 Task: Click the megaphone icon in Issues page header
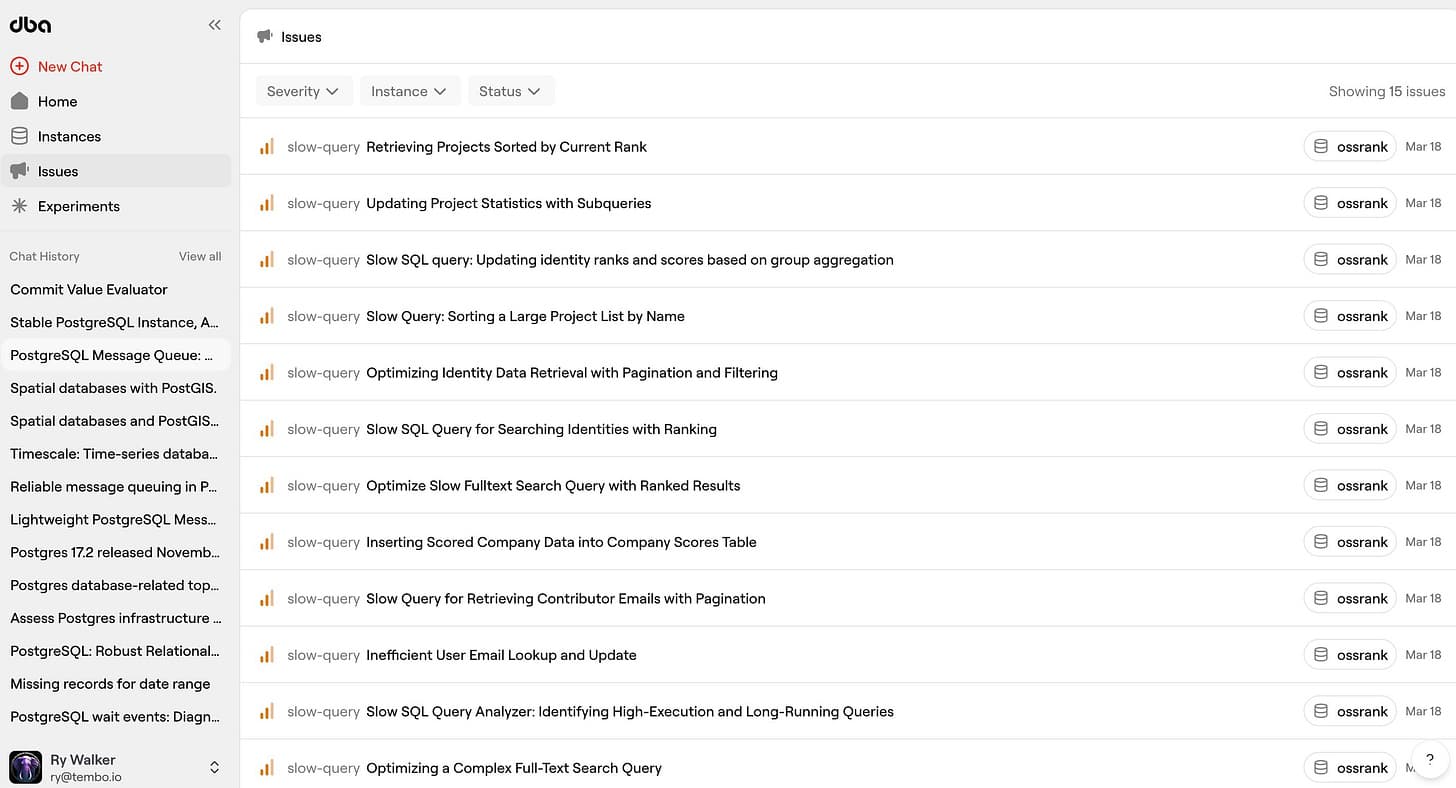point(265,37)
